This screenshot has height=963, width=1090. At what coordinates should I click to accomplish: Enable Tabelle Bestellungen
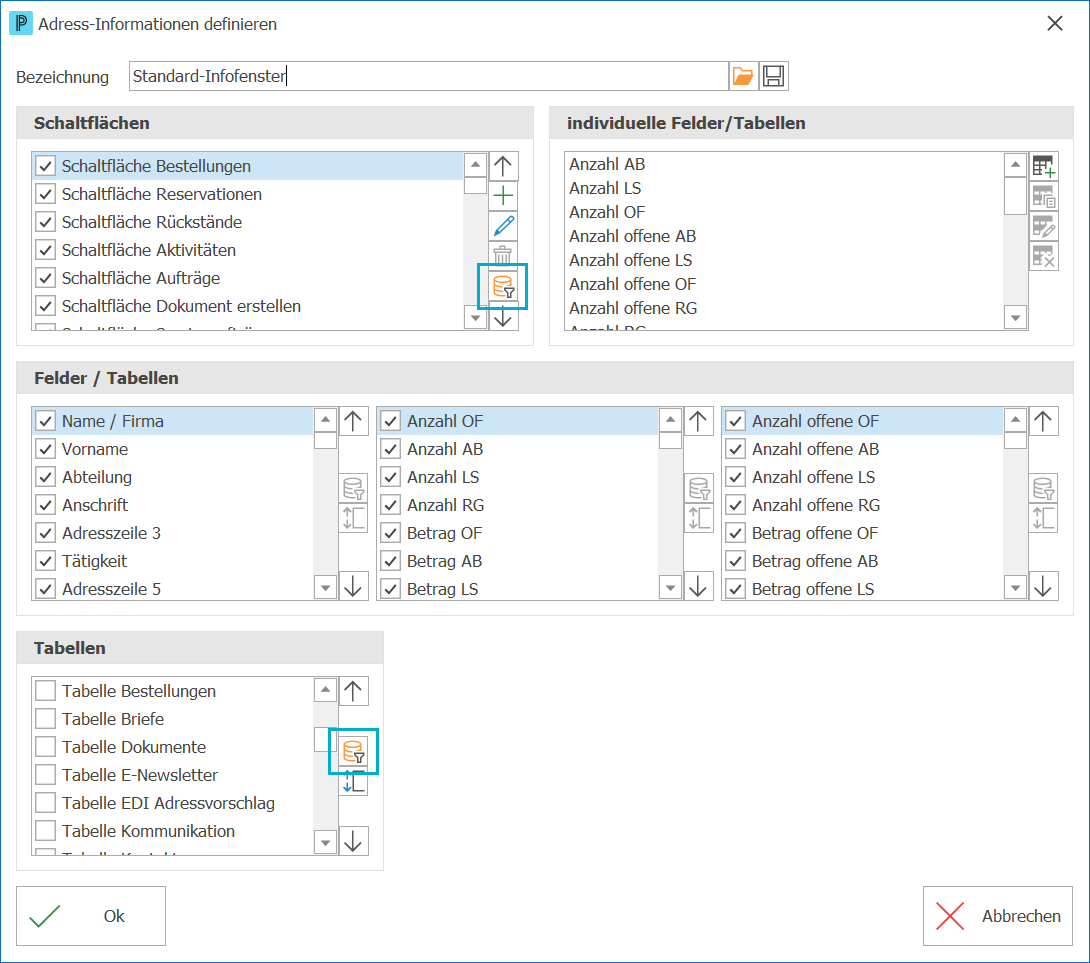point(46,691)
